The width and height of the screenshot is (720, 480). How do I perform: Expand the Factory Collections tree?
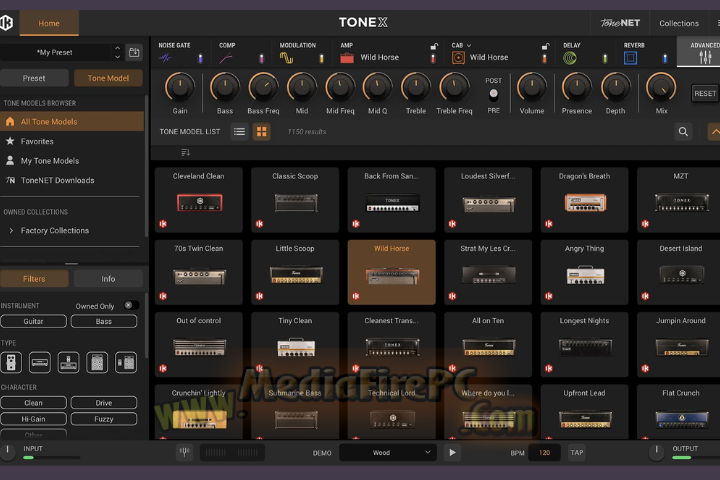coord(11,230)
